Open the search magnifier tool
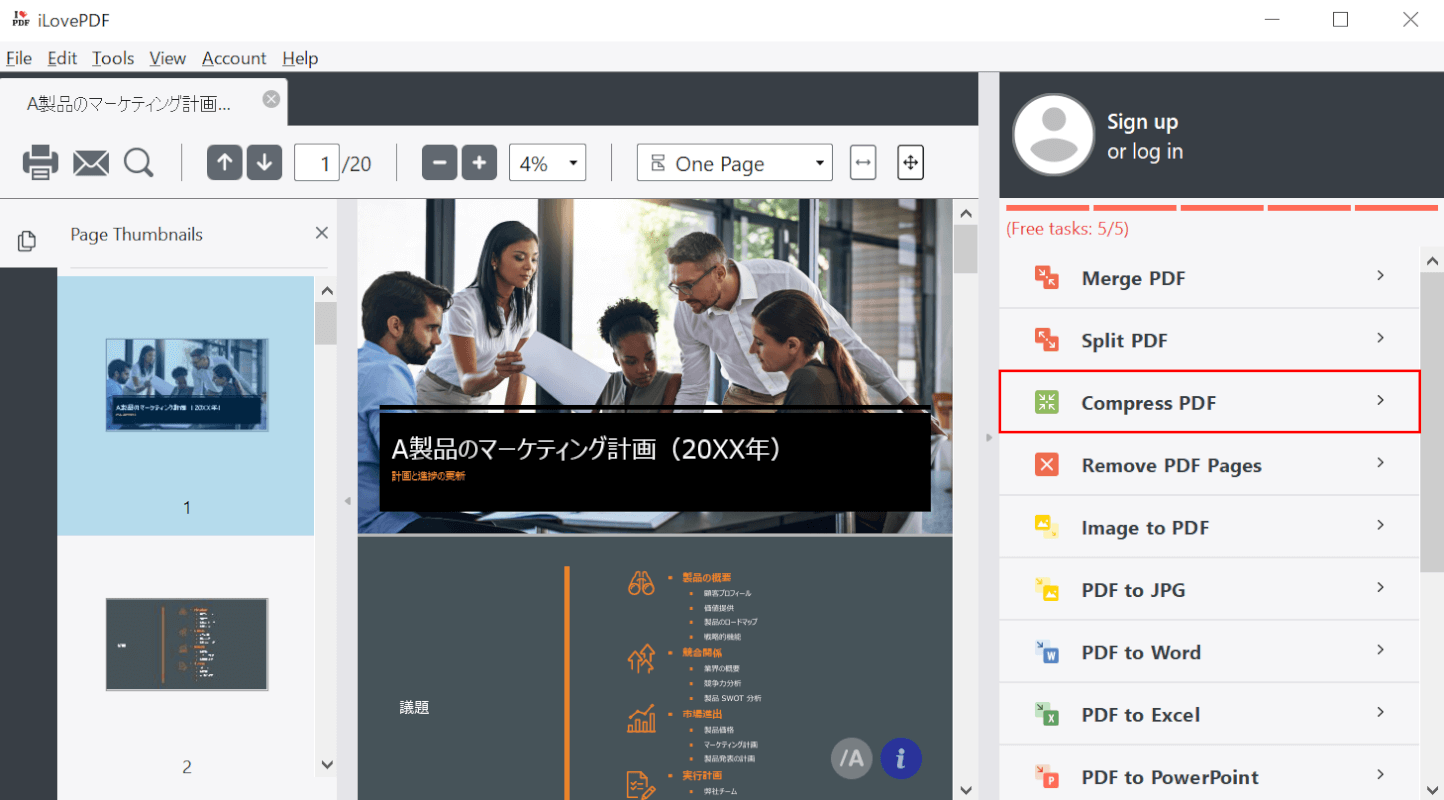This screenshot has height=800, width=1444. (139, 163)
